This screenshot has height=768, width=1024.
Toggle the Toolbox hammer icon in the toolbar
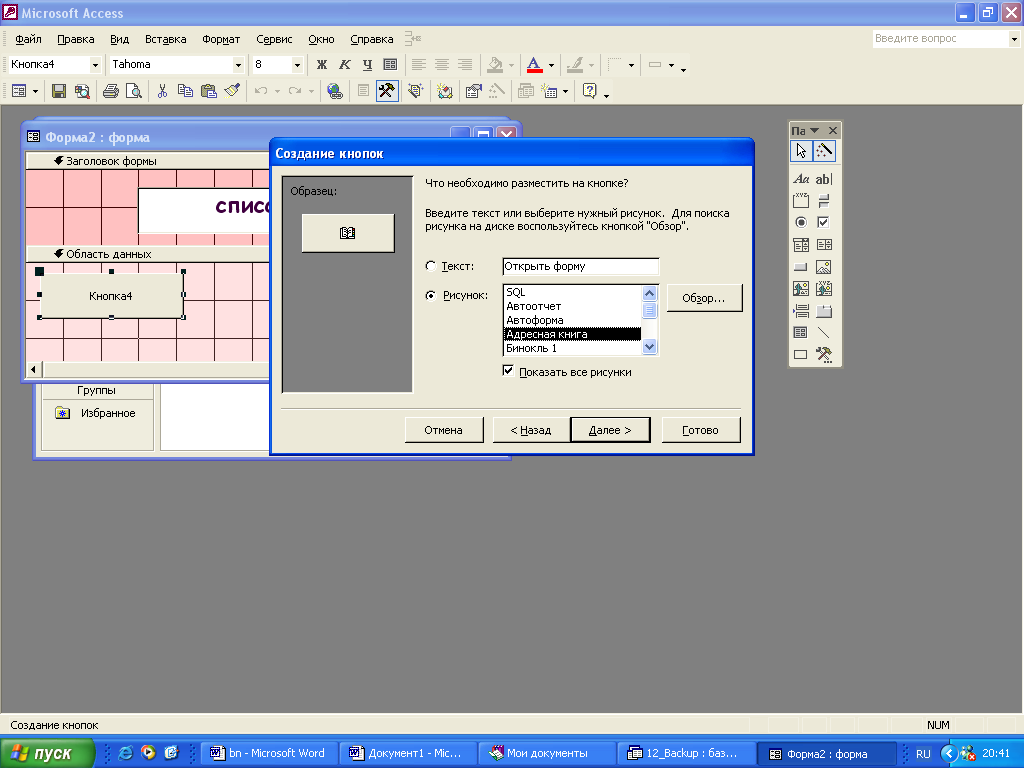tap(387, 91)
